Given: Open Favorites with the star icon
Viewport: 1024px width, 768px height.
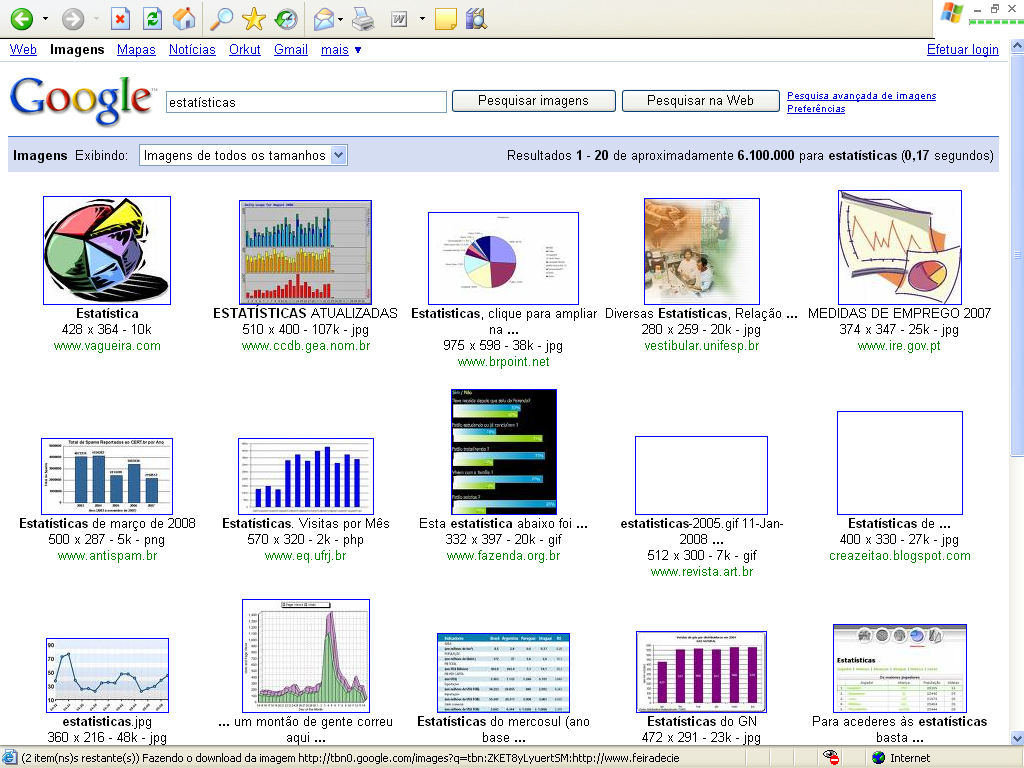Looking at the screenshot, I should [254, 18].
